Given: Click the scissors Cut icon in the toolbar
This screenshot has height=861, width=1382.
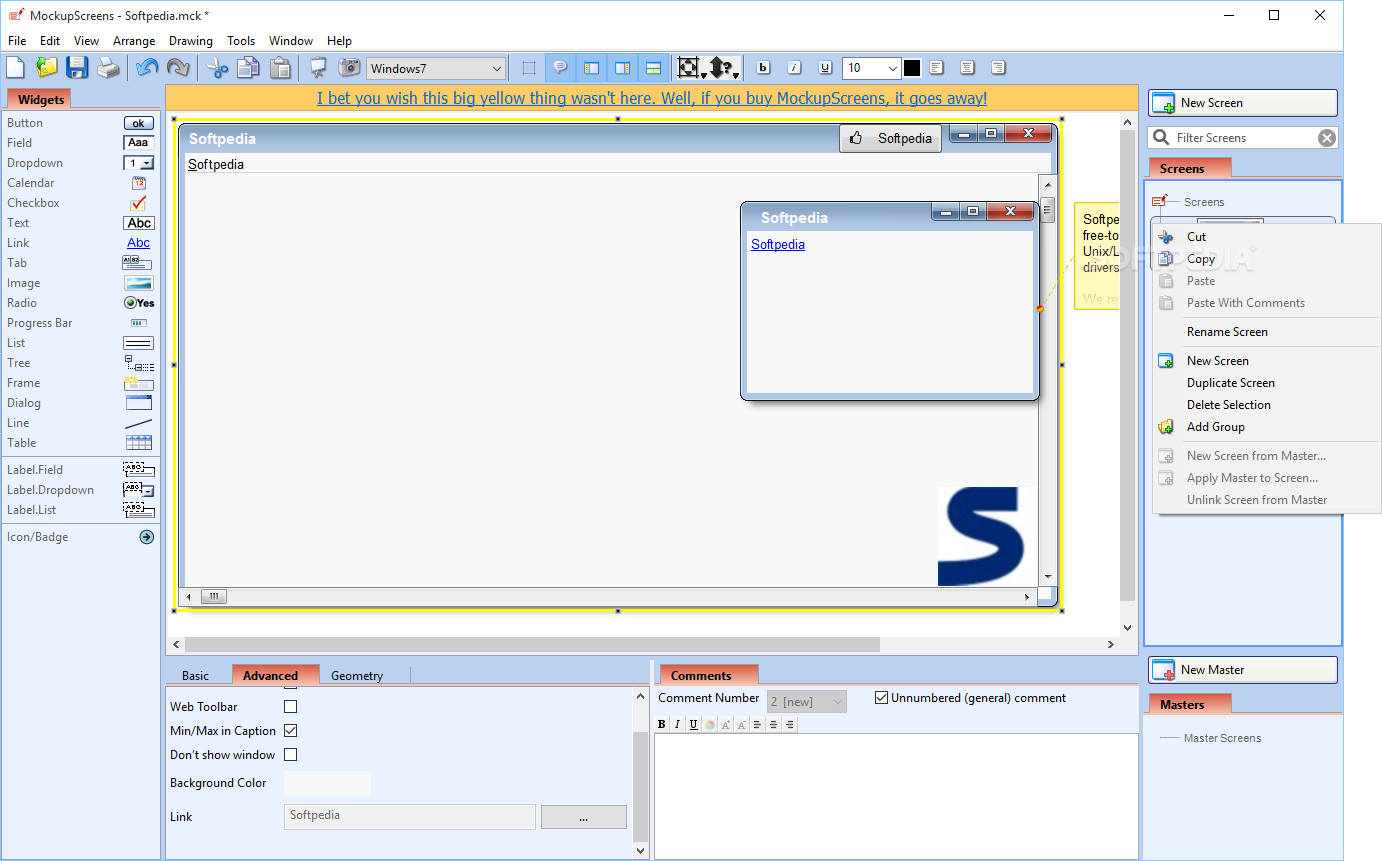Looking at the screenshot, I should (x=217, y=68).
